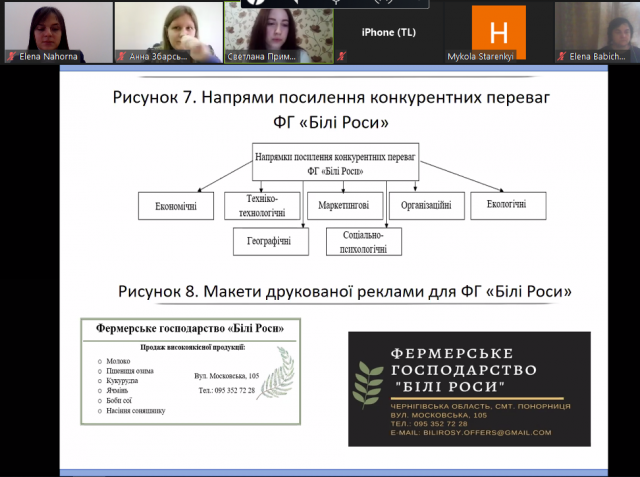Click the 'Ячмінь' list item
This screenshot has height=477, width=640.
coord(117,390)
